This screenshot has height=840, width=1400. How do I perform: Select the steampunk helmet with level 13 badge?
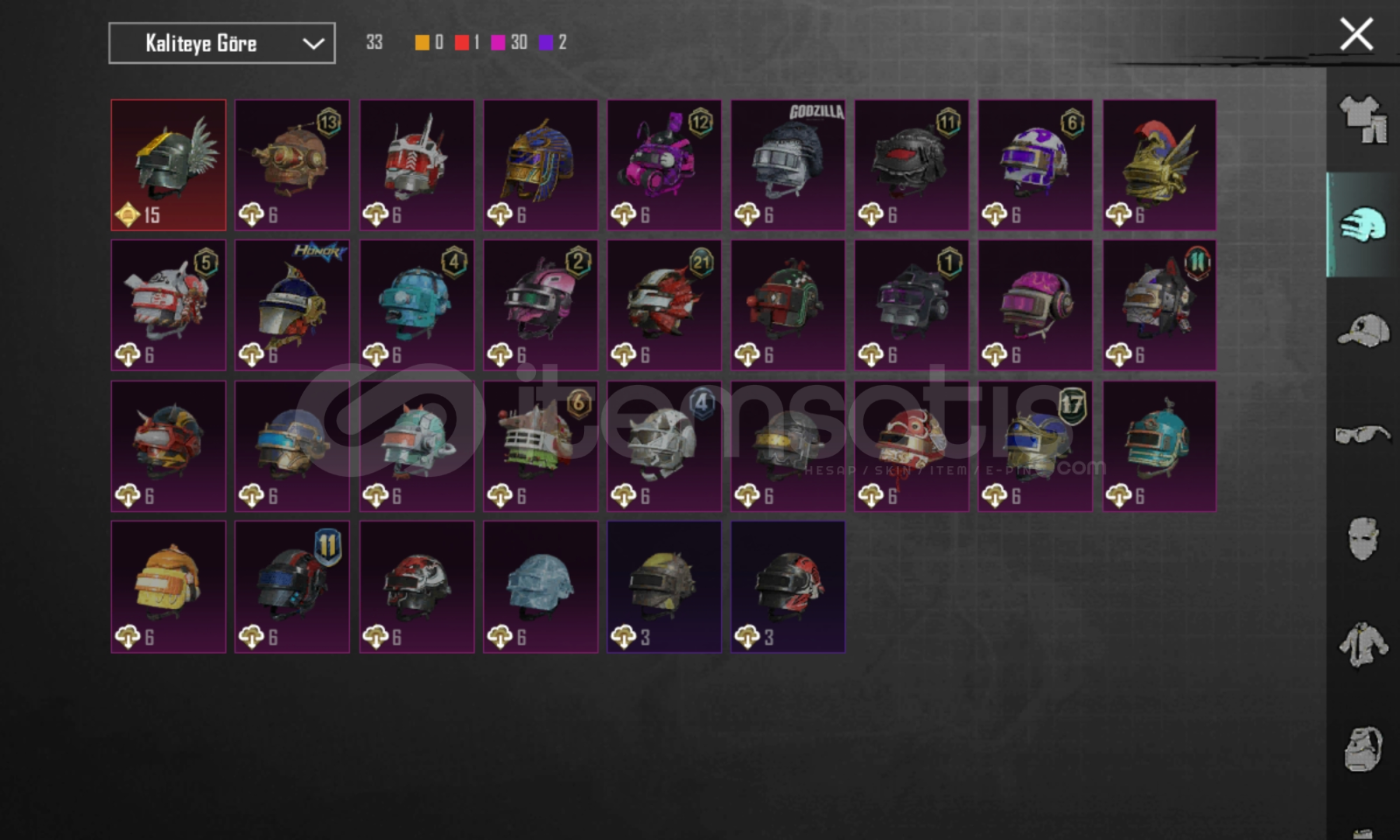tap(292, 165)
